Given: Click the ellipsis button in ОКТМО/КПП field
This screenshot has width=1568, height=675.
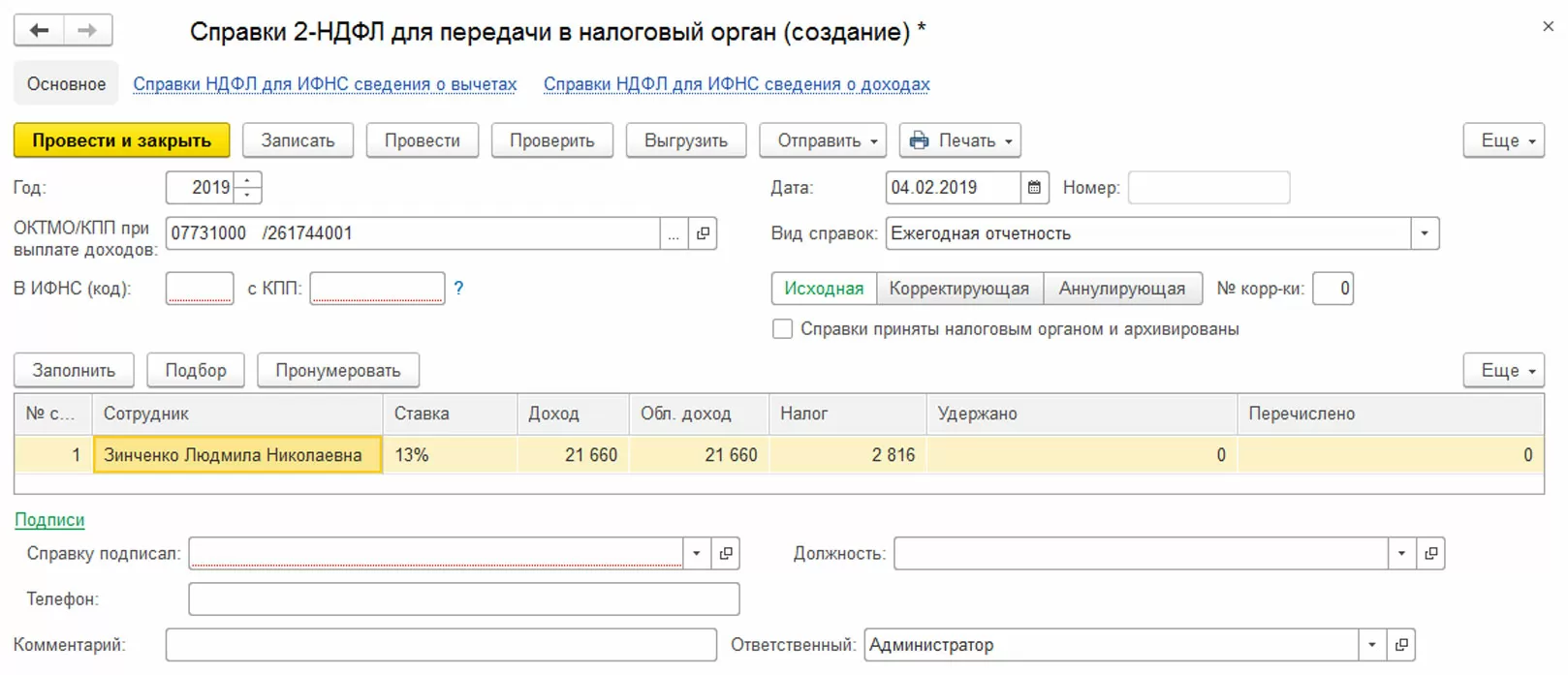Looking at the screenshot, I should (674, 233).
